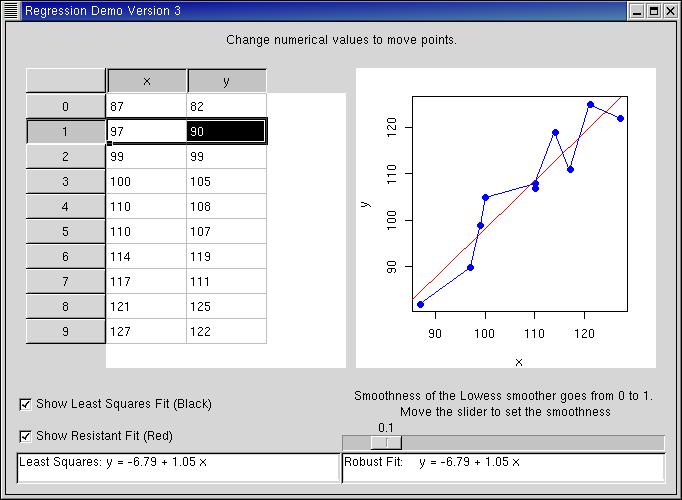
Task: Click the x cell containing 114
Action: coord(146,257)
